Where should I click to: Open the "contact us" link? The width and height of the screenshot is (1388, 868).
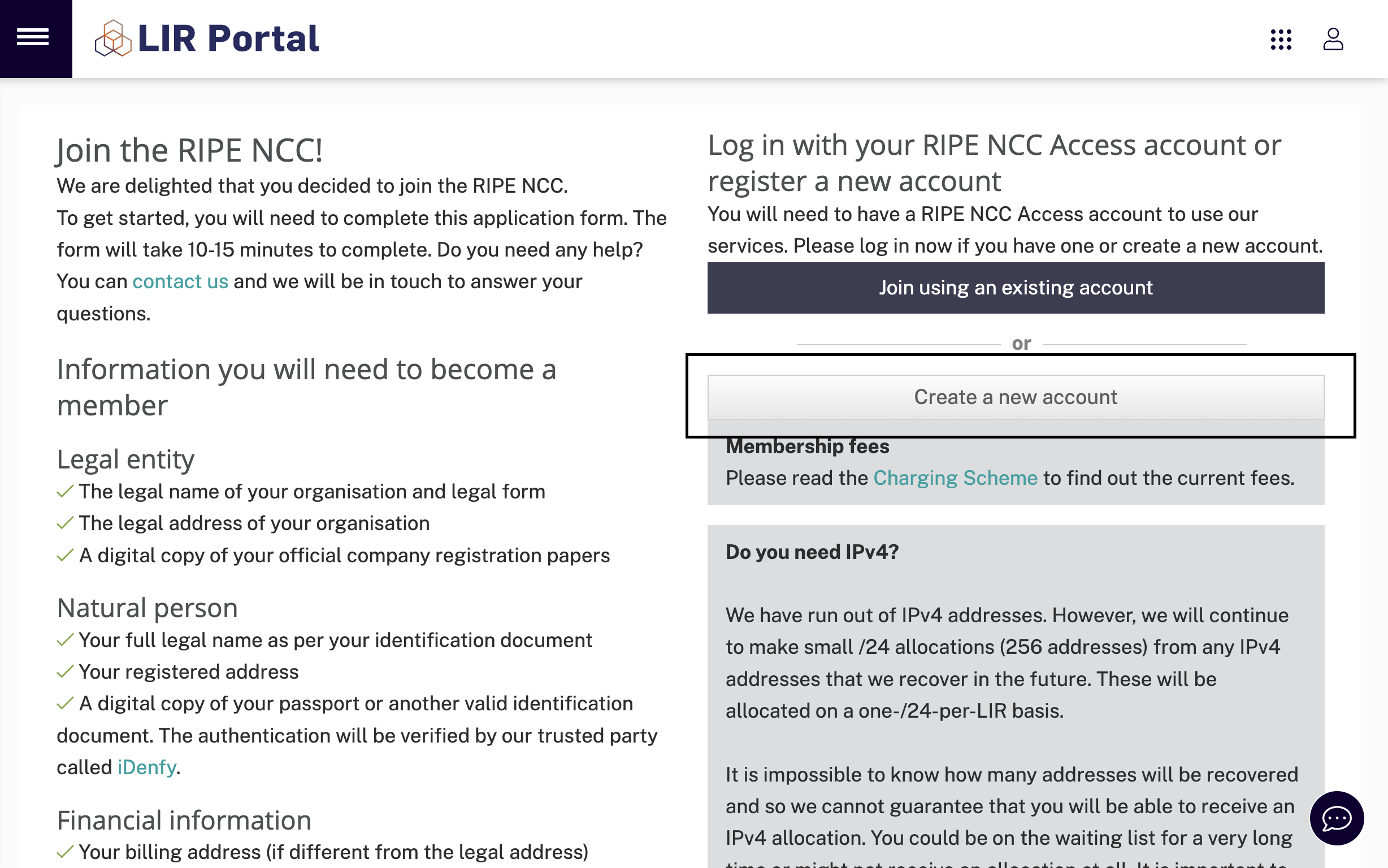point(180,281)
